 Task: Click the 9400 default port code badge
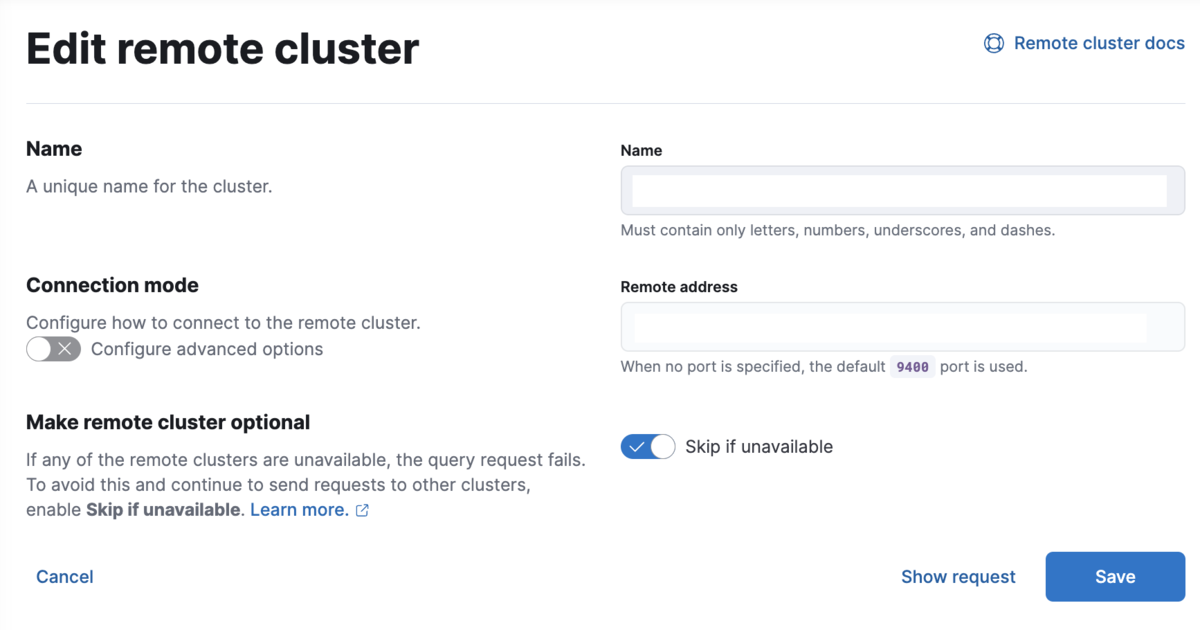pyautogui.click(x=912, y=367)
